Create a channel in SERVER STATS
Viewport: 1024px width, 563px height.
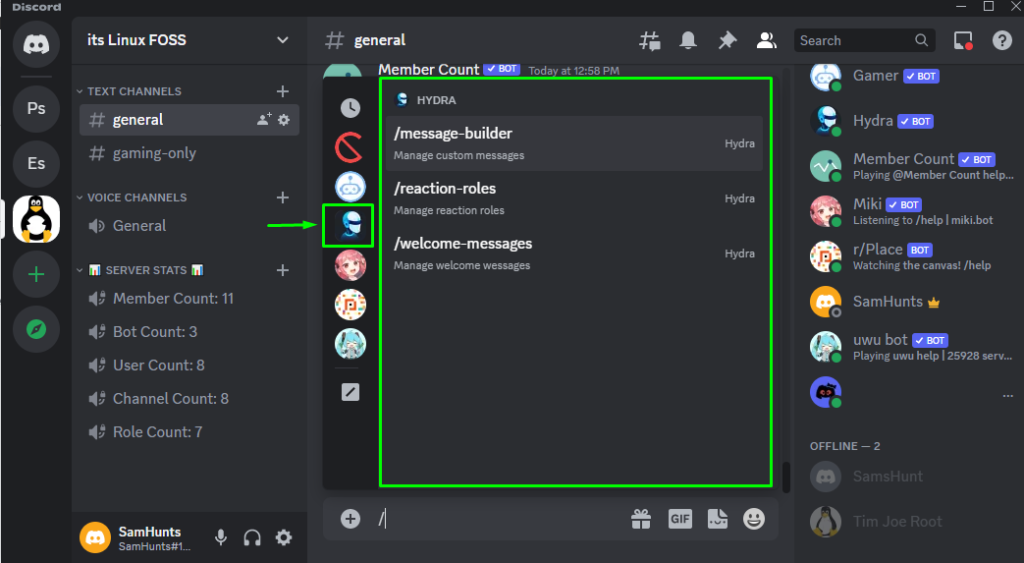pyautogui.click(x=283, y=270)
